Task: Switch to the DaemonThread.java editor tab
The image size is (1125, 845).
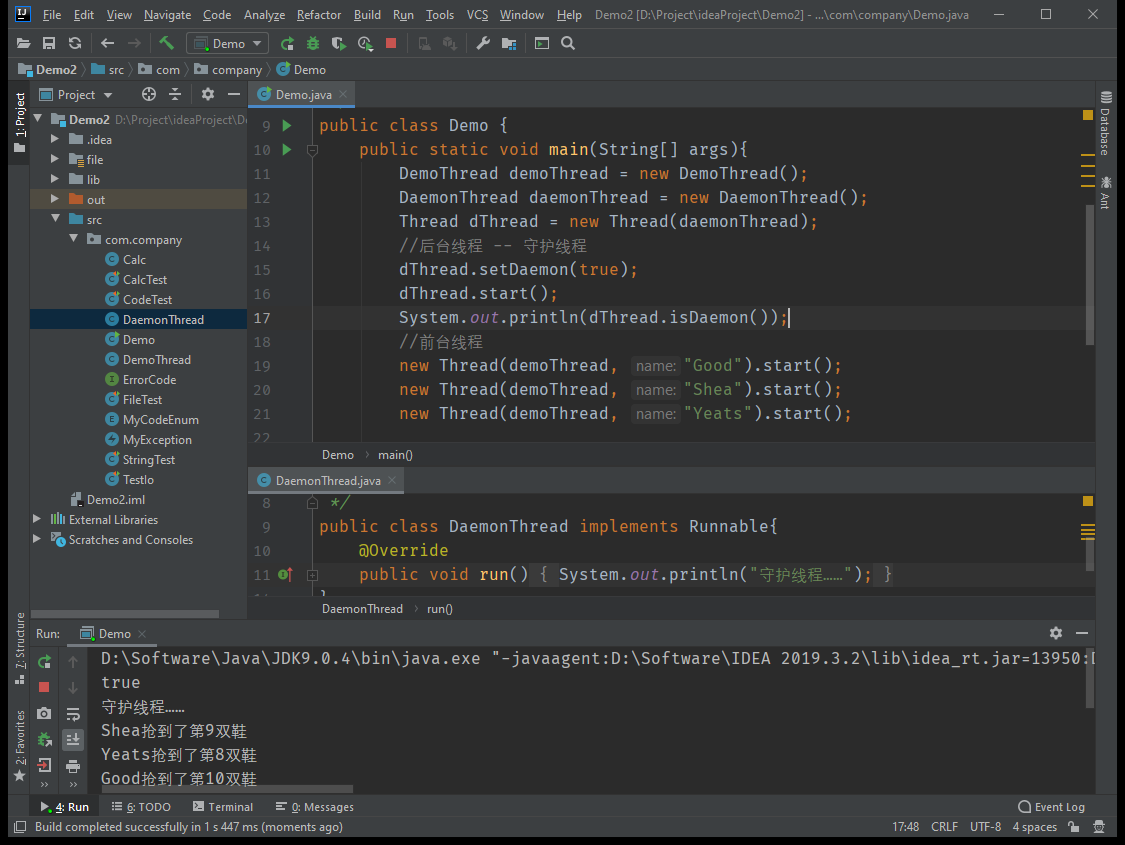Action: (x=327, y=481)
